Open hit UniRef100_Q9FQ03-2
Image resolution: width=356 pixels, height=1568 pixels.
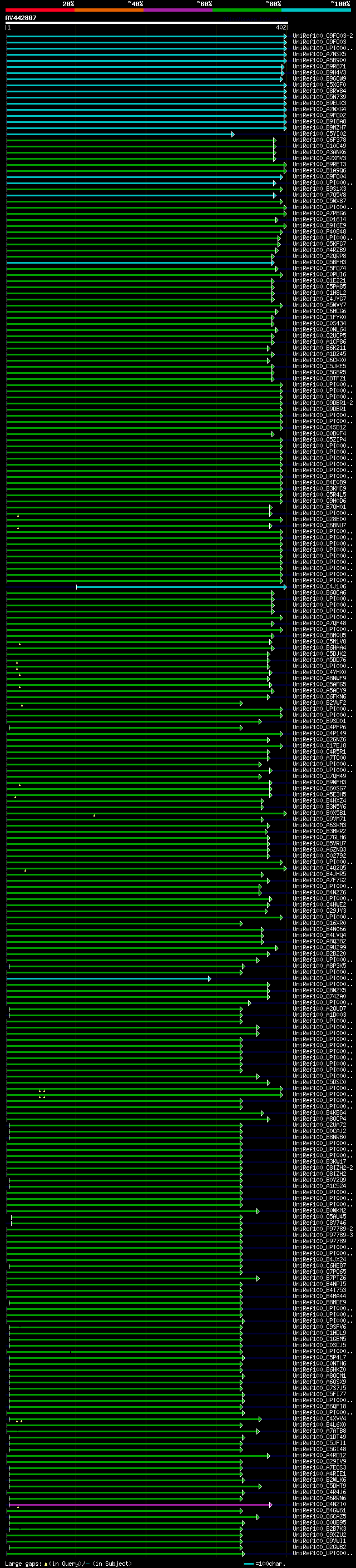pos(323,36)
